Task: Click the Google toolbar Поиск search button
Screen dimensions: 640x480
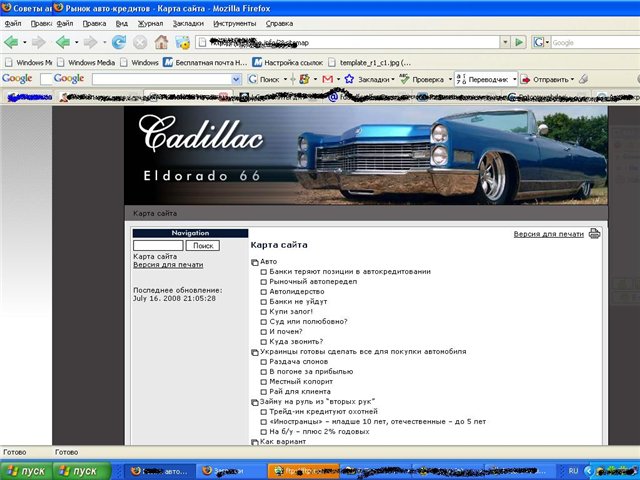Action: (264, 79)
